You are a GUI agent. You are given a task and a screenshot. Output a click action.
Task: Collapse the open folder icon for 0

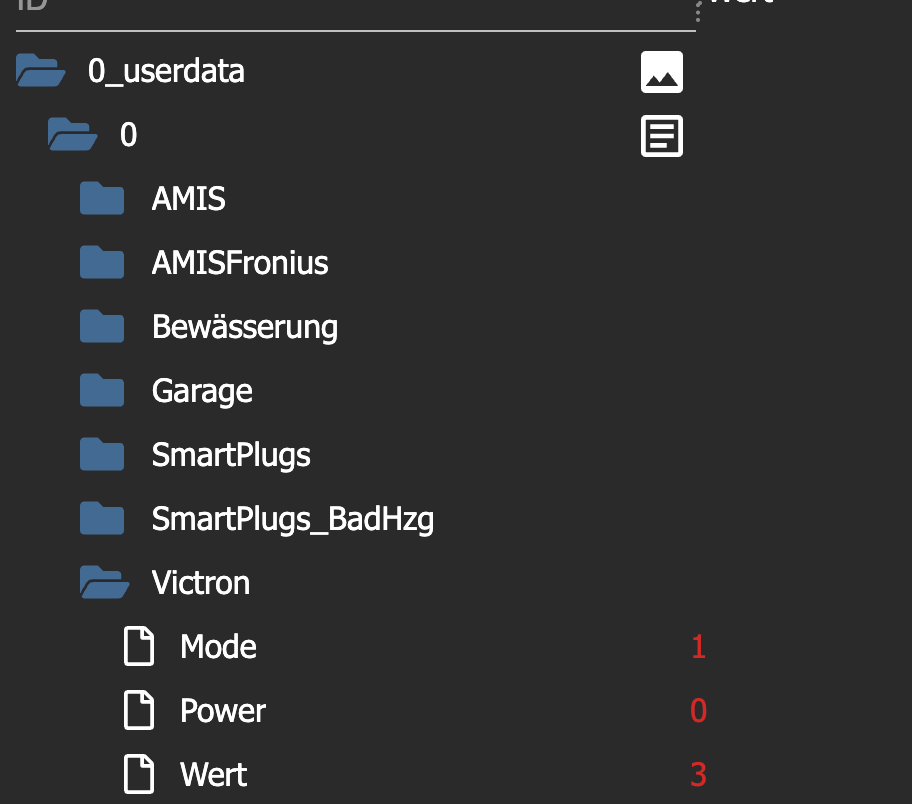pos(72,134)
